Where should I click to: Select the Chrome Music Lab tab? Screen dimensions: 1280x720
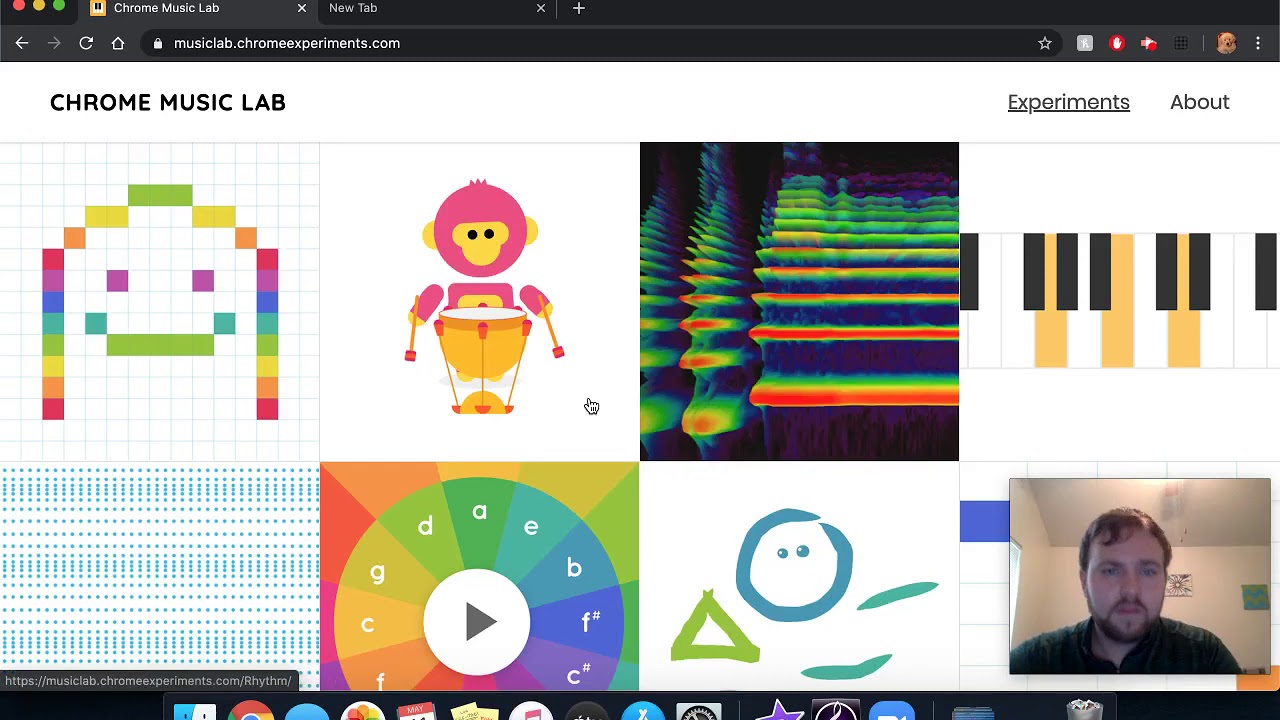point(198,8)
